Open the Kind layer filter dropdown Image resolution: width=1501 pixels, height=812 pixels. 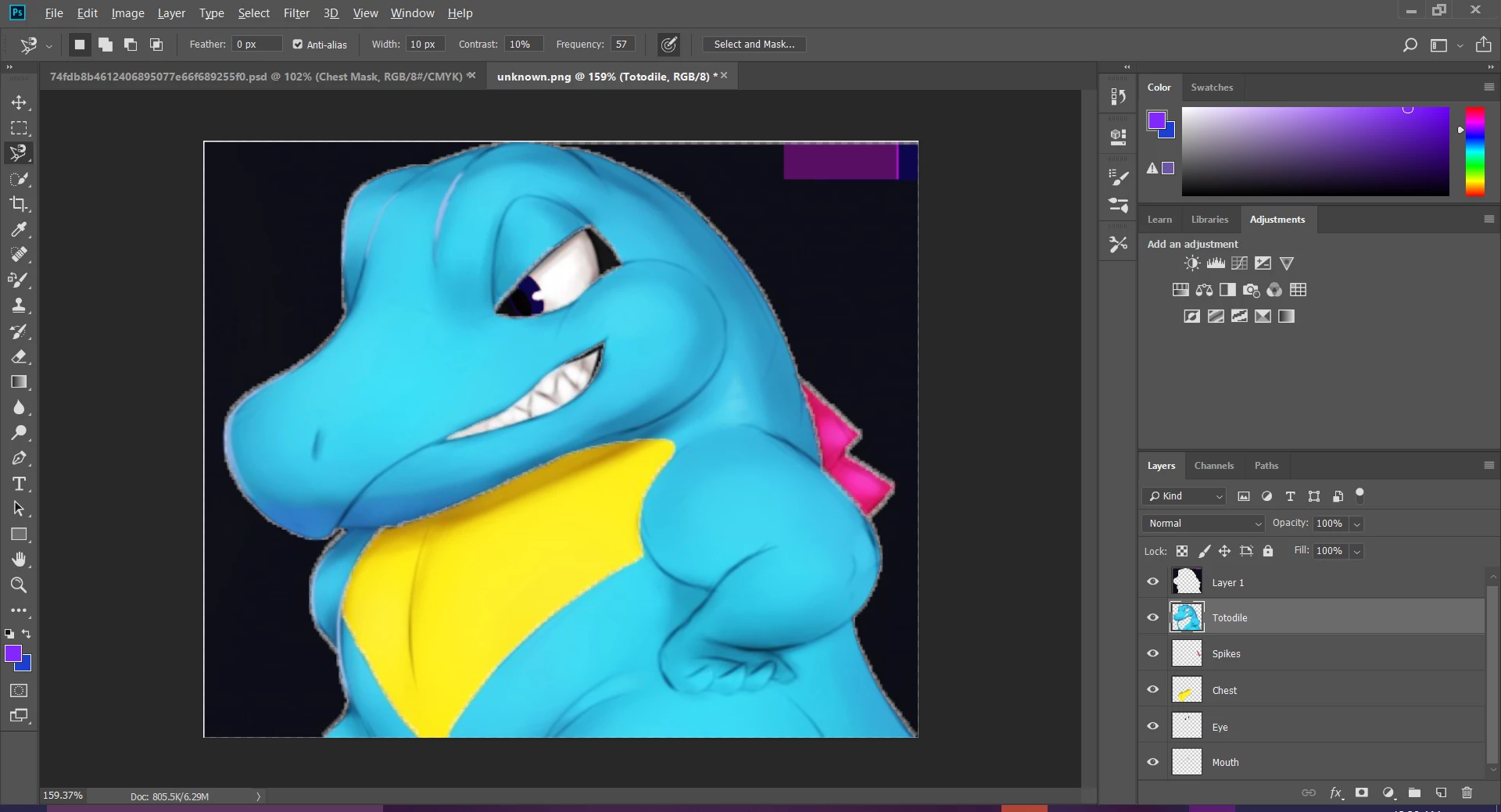[1185, 496]
